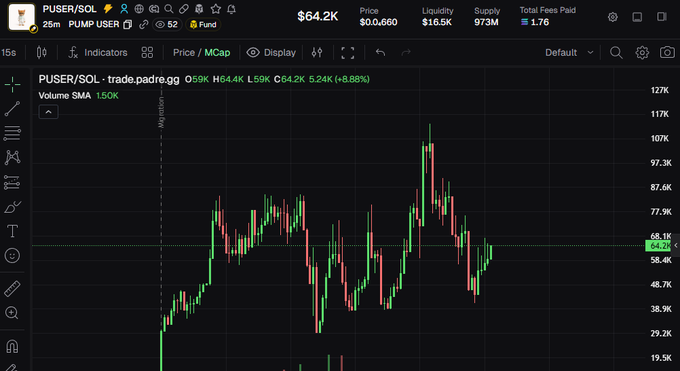Switch chart to Price mode

tap(184, 53)
